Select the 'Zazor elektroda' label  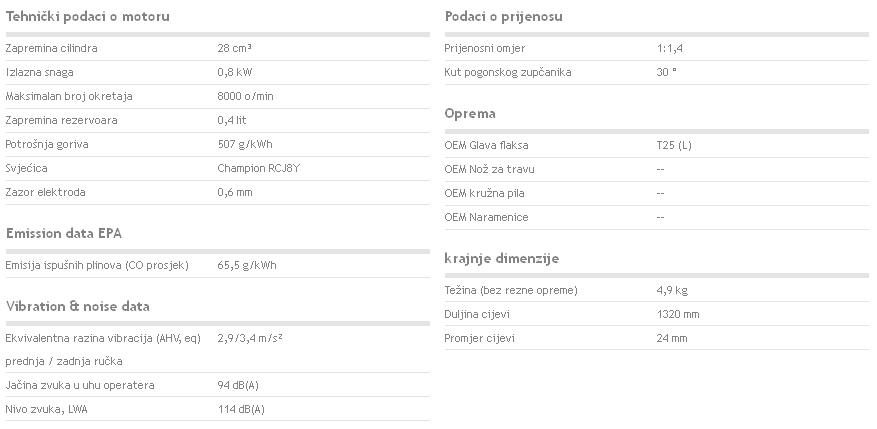pos(45,192)
